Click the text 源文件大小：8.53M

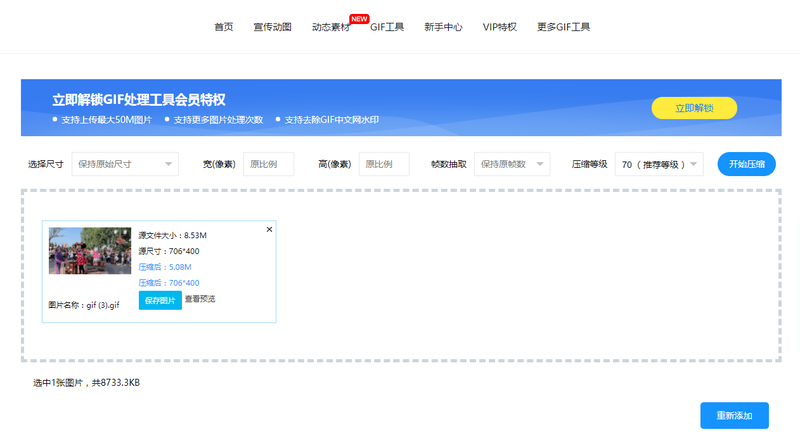tap(172, 235)
